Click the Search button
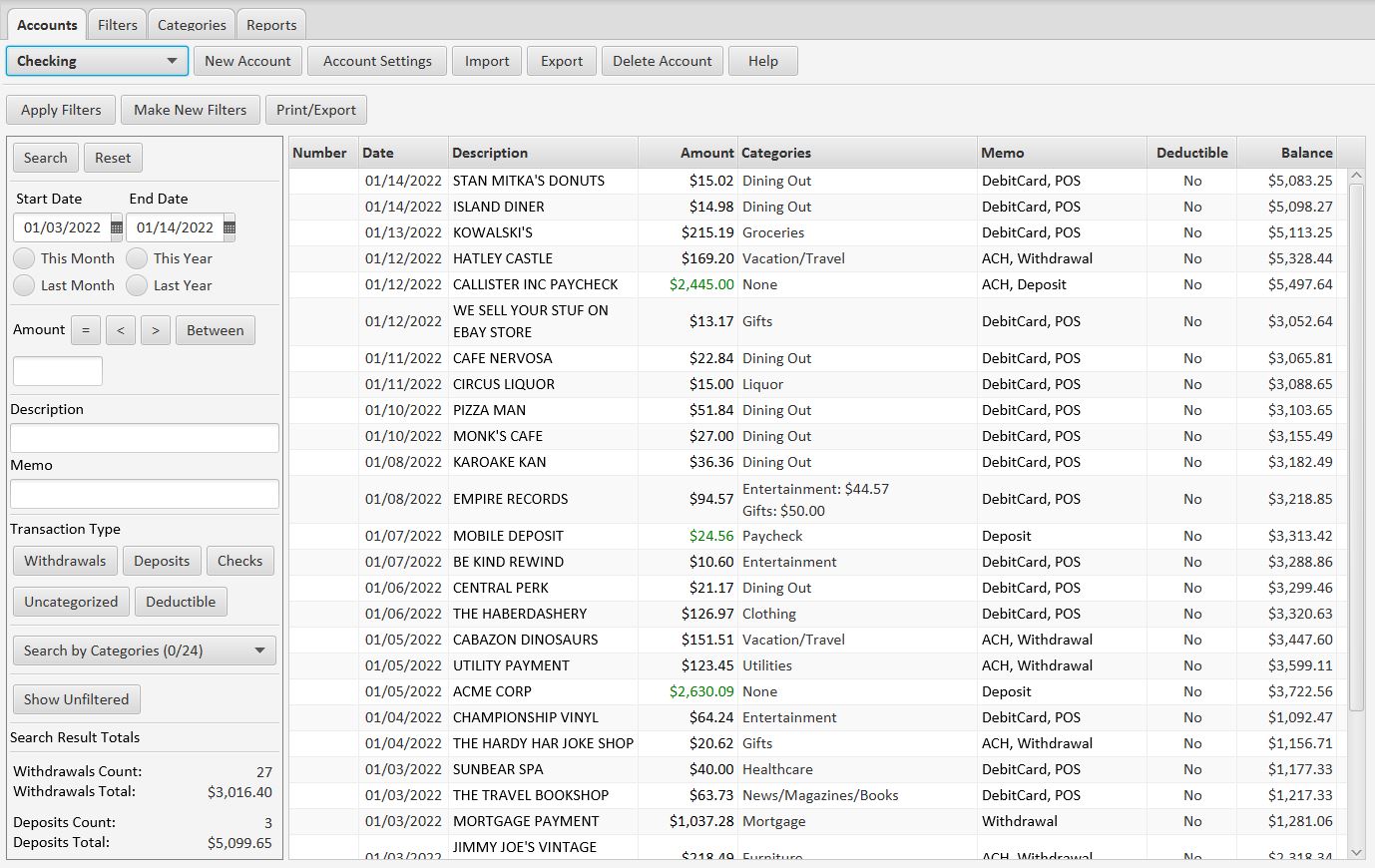1375x868 pixels. coord(46,158)
